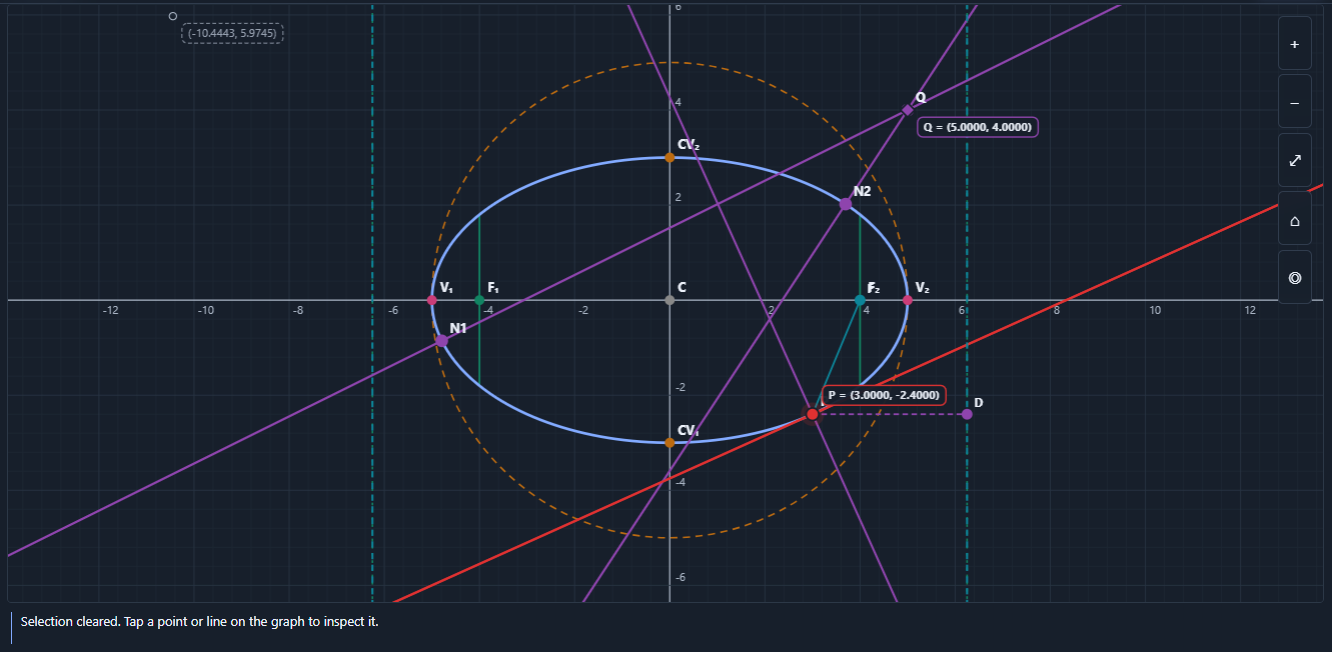
Task: Click x-axis tick label 8
Action: pos(1057,311)
